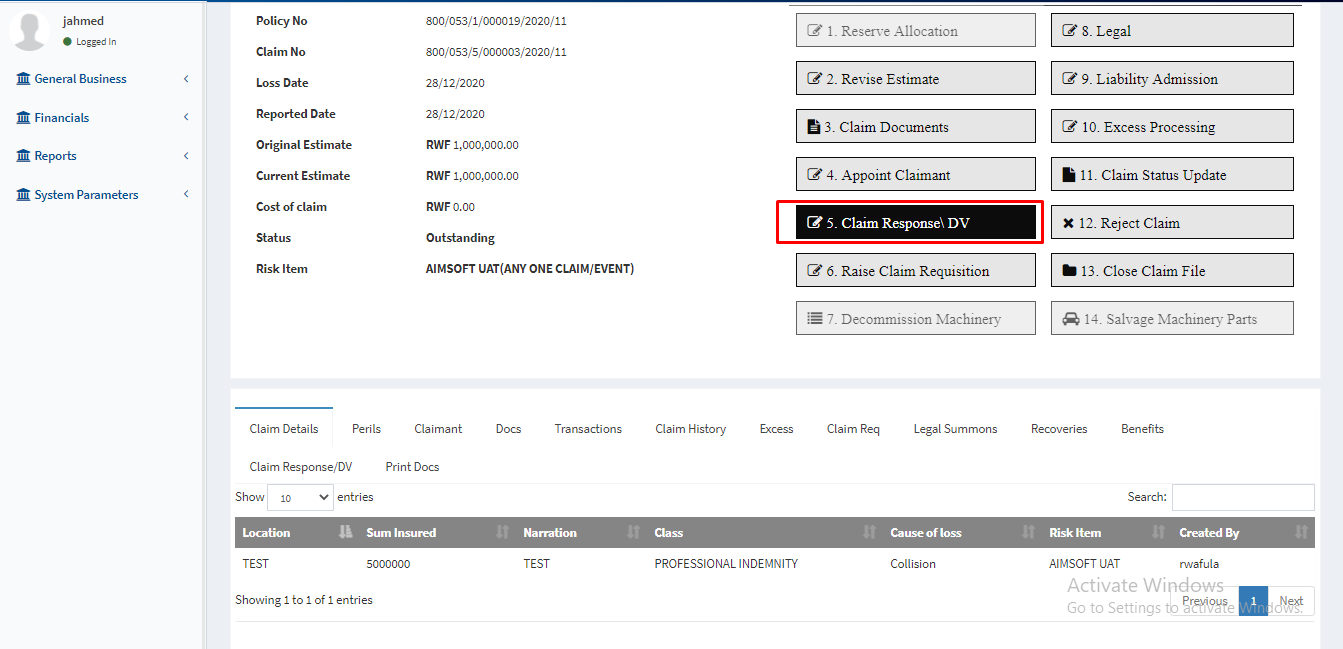The height and width of the screenshot is (649, 1343).
Task: Click the Raise Claim Requisition button
Action: (915, 271)
